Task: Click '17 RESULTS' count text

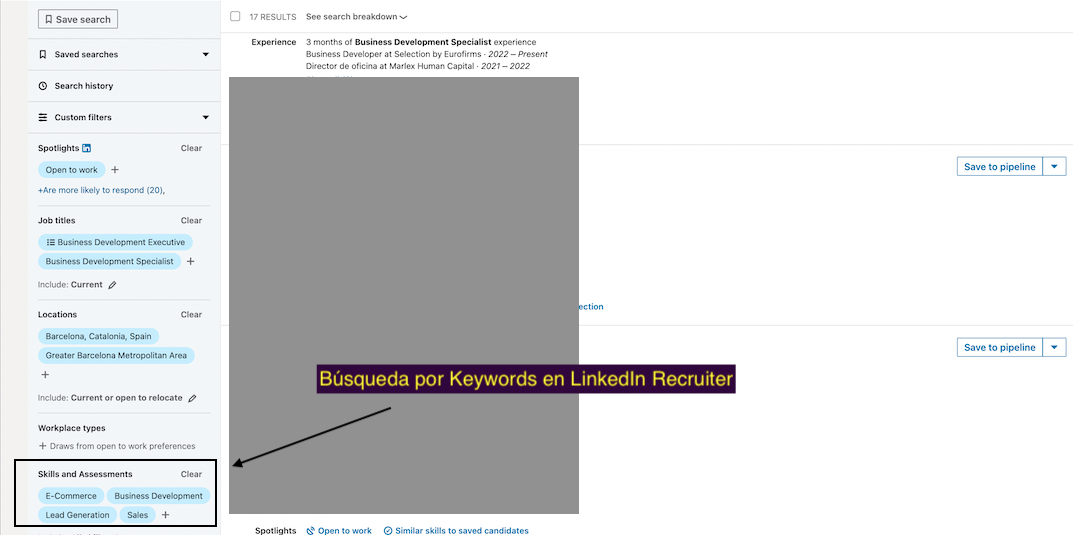Action: coord(273,16)
